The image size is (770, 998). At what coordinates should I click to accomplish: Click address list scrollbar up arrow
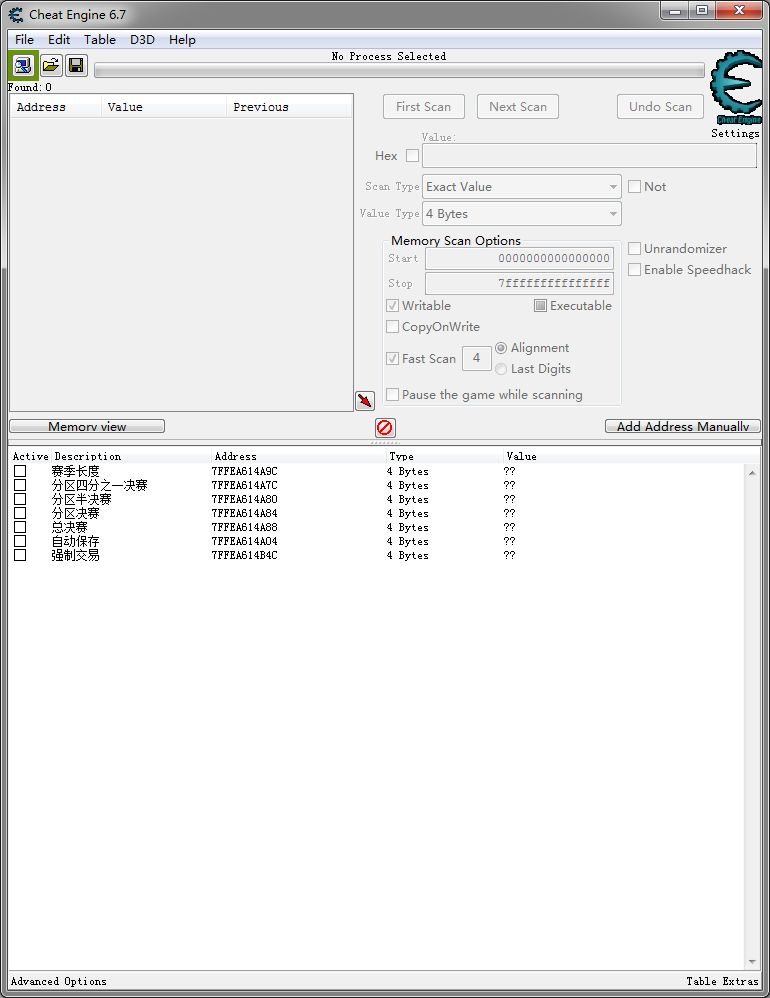[x=752, y=473]
